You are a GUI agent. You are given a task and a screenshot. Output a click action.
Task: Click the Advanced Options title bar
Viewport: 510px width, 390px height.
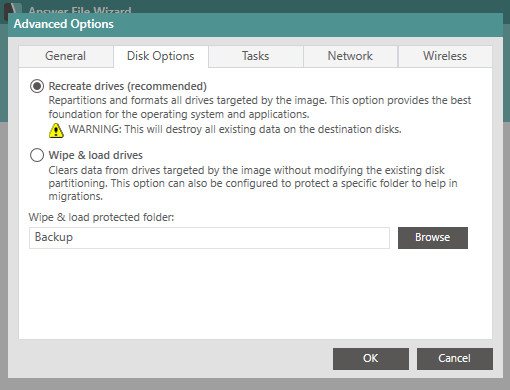pyautogui.click(x=255, y=25)
